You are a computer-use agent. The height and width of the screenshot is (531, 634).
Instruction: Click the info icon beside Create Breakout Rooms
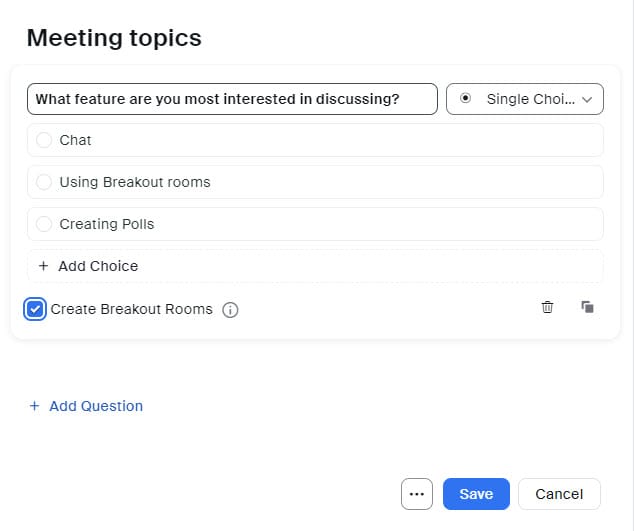pyautogui.click(x=230, y=310)
